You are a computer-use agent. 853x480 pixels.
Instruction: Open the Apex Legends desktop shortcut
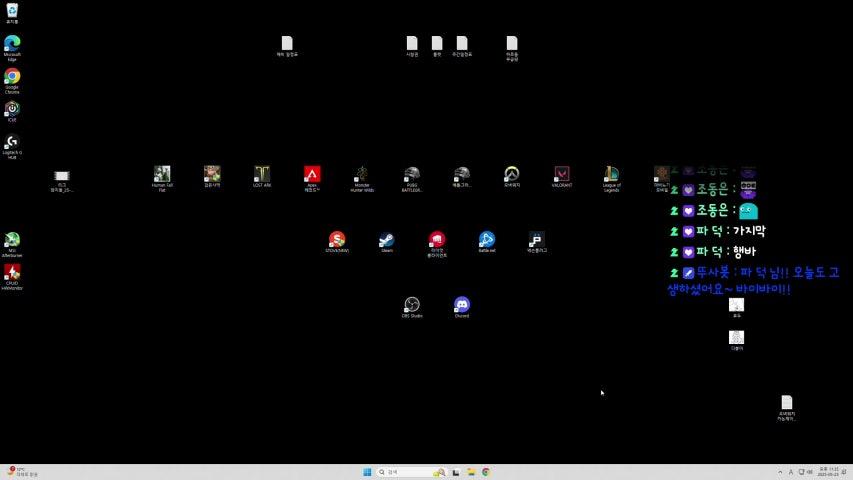click(312, 179)
